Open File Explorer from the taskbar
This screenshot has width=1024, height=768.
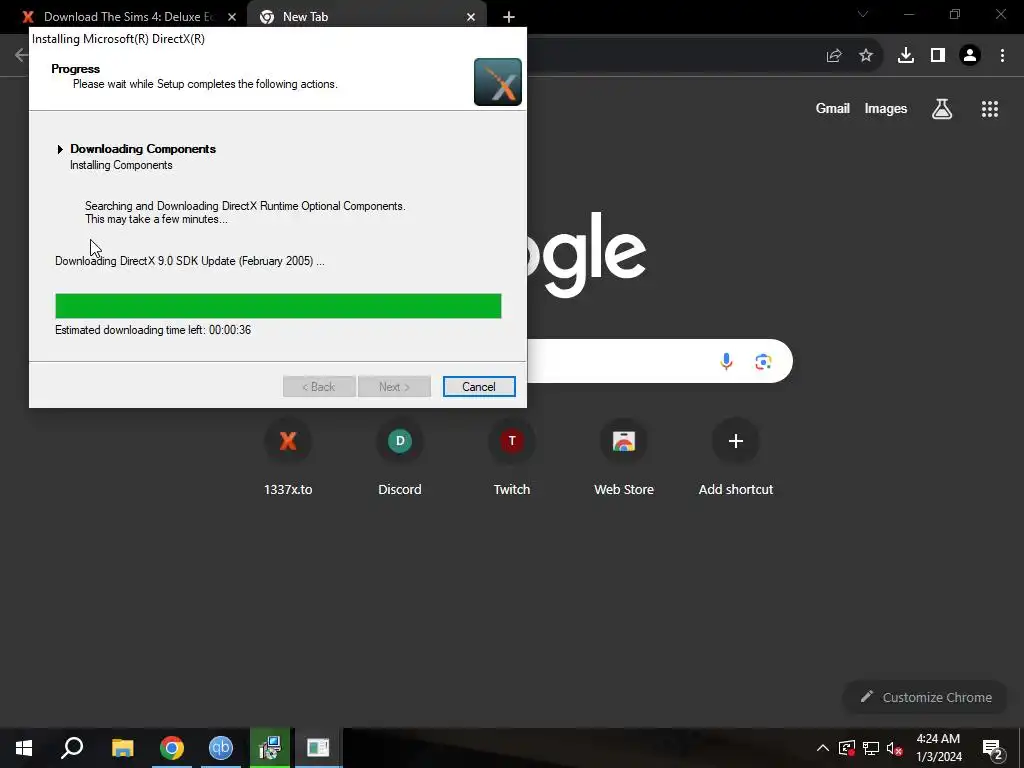pos(122,748)
